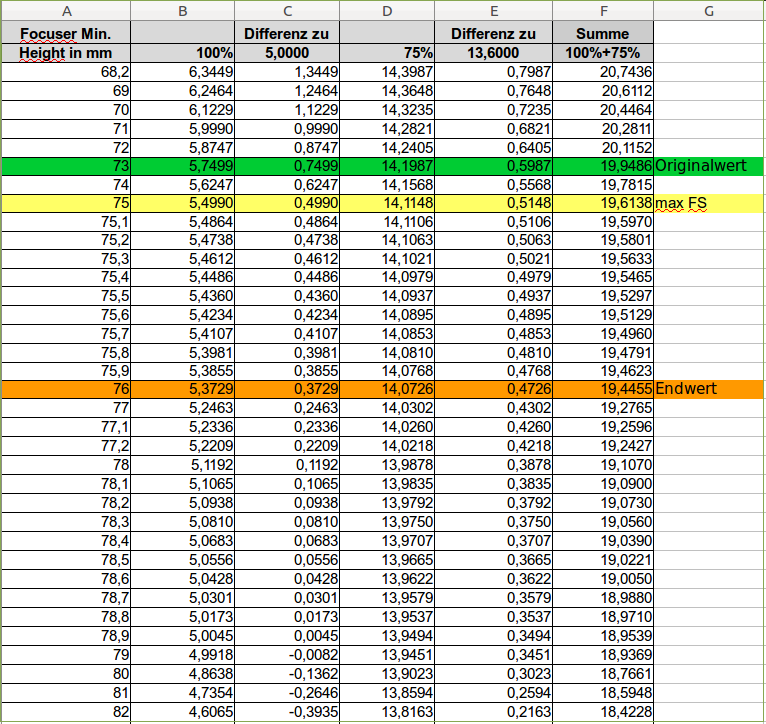
Task: Select the cell containing 4,9918
Action: click(x=183, y=655)
